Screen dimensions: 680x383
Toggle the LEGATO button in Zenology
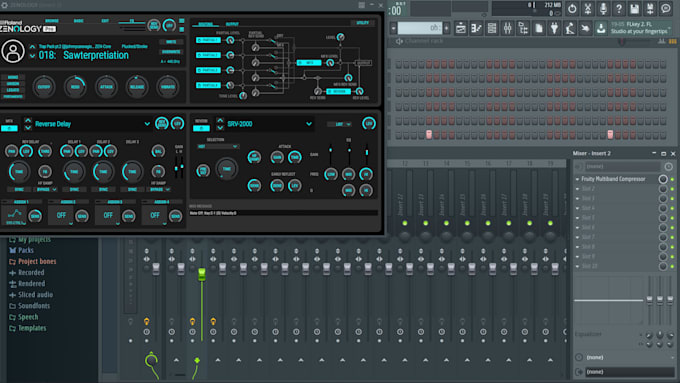pos(13,90)
